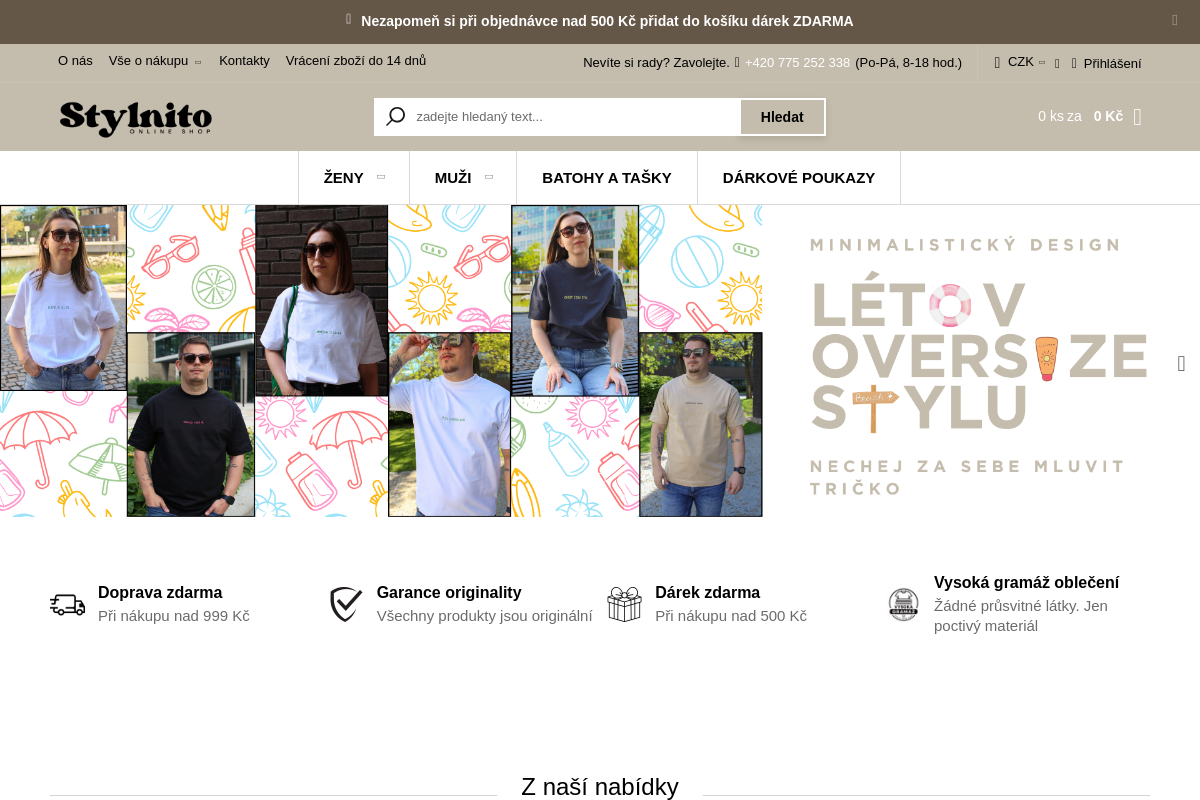Click the search text input field

(575, 117)
